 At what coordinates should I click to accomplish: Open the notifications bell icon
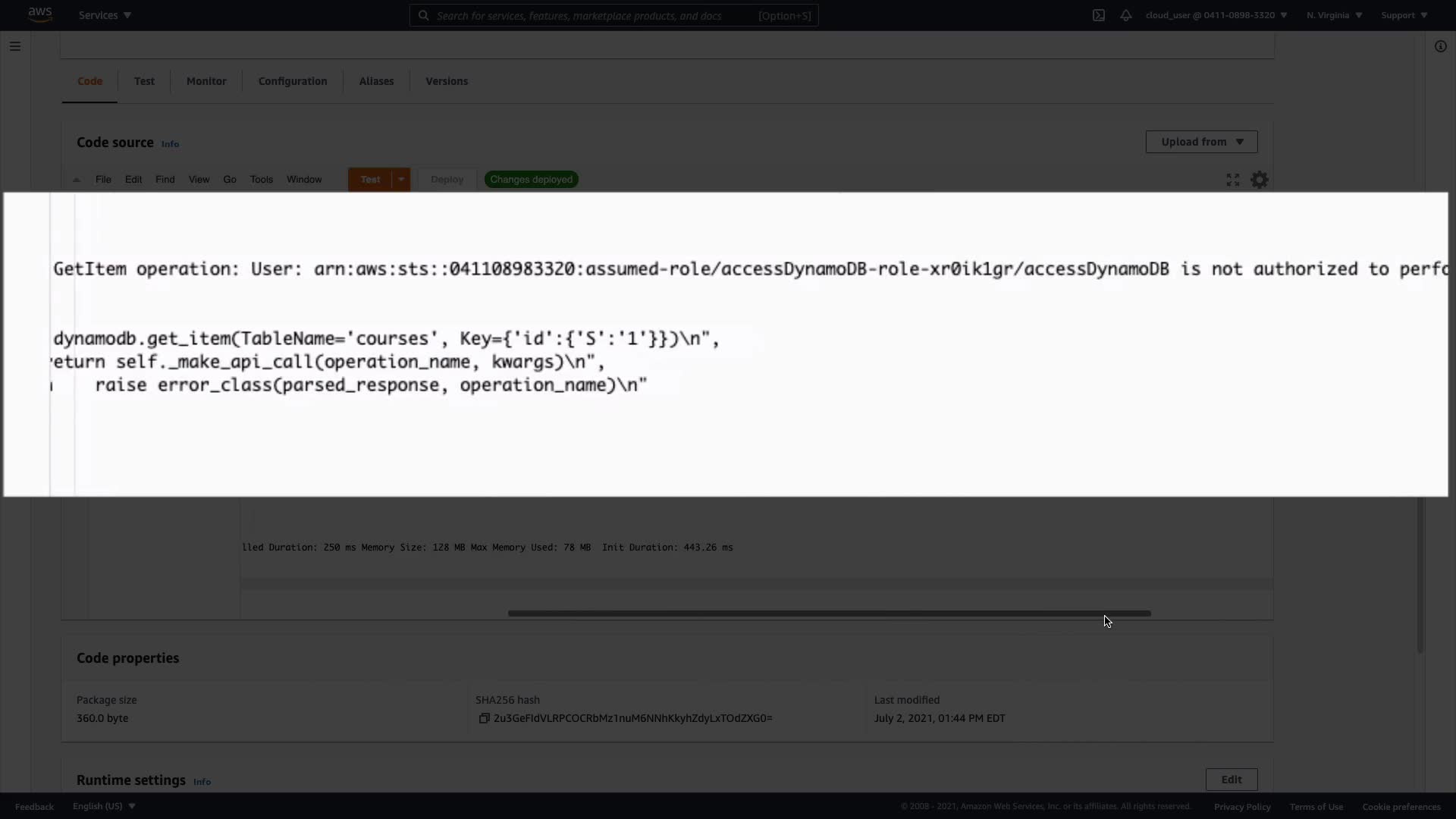(1126, 15)
